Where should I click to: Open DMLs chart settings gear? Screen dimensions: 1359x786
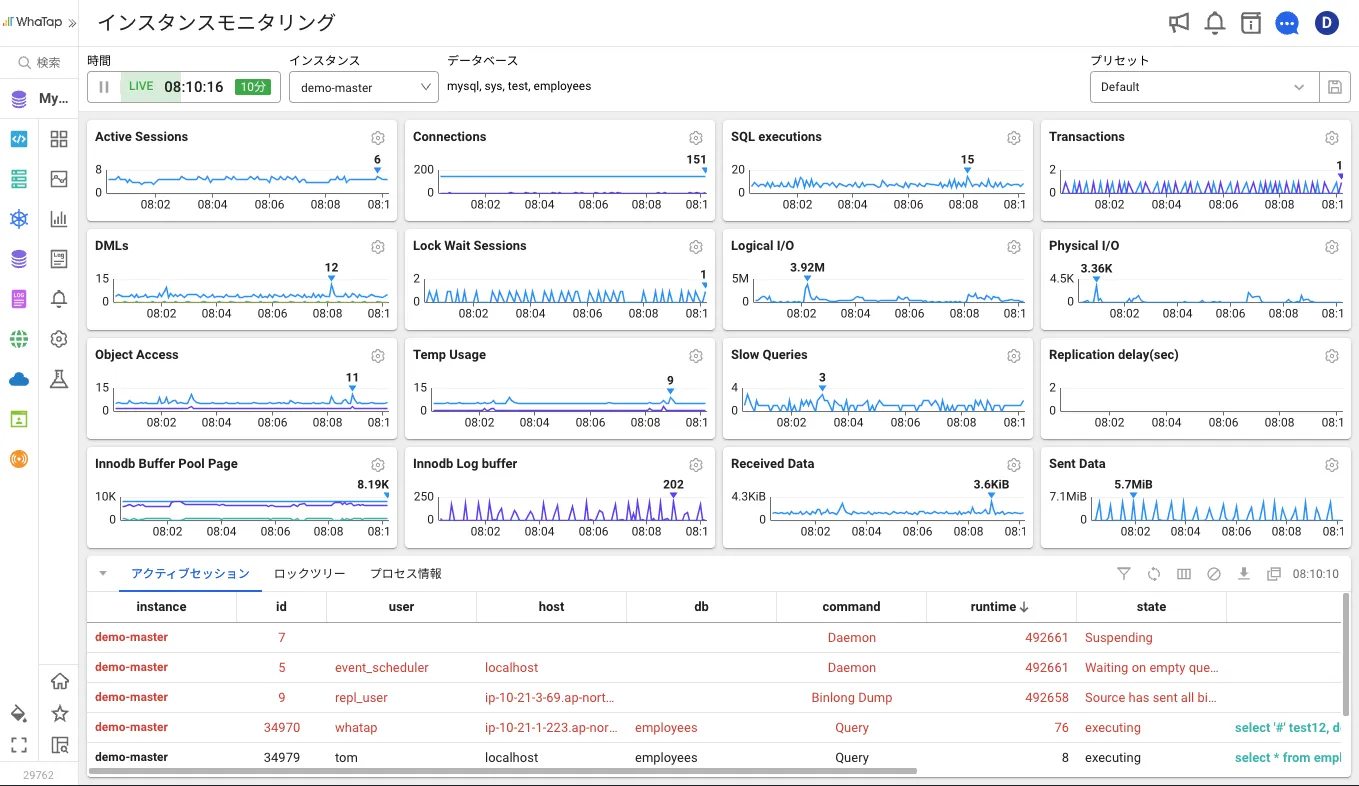[x=378, y=247]
